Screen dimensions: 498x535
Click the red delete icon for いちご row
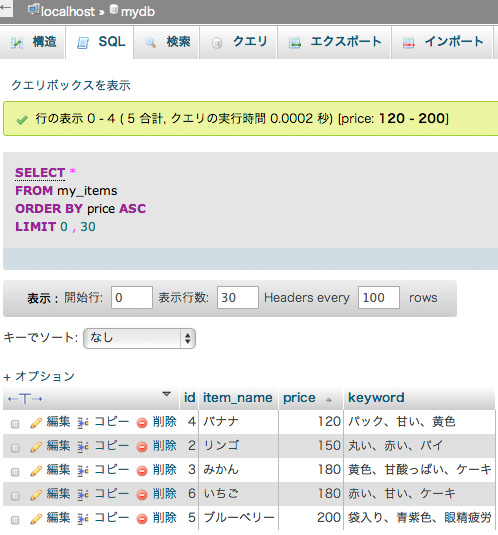click(x=142, y=495)
